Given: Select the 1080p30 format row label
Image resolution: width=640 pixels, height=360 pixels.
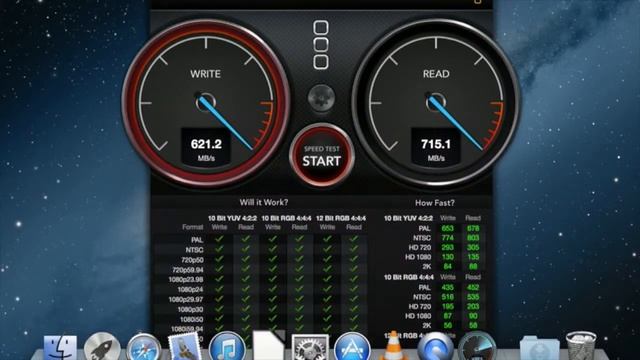Looking at the screenshot, I should (190, 309).
